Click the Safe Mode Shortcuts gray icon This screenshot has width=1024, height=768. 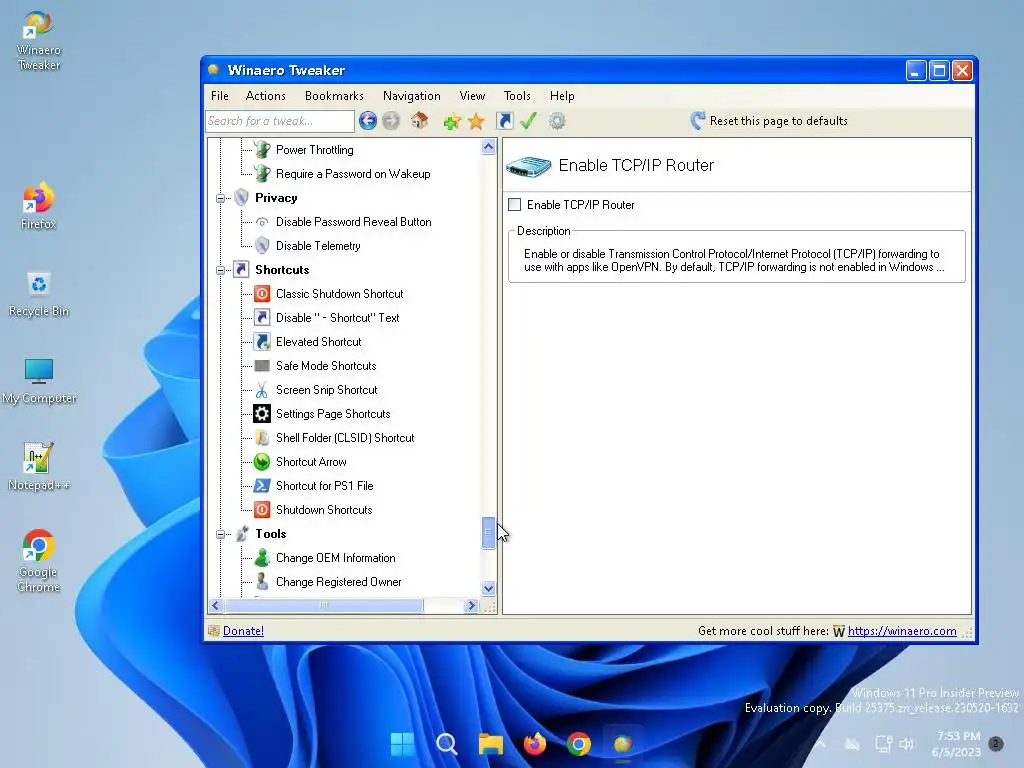[262, 366]
